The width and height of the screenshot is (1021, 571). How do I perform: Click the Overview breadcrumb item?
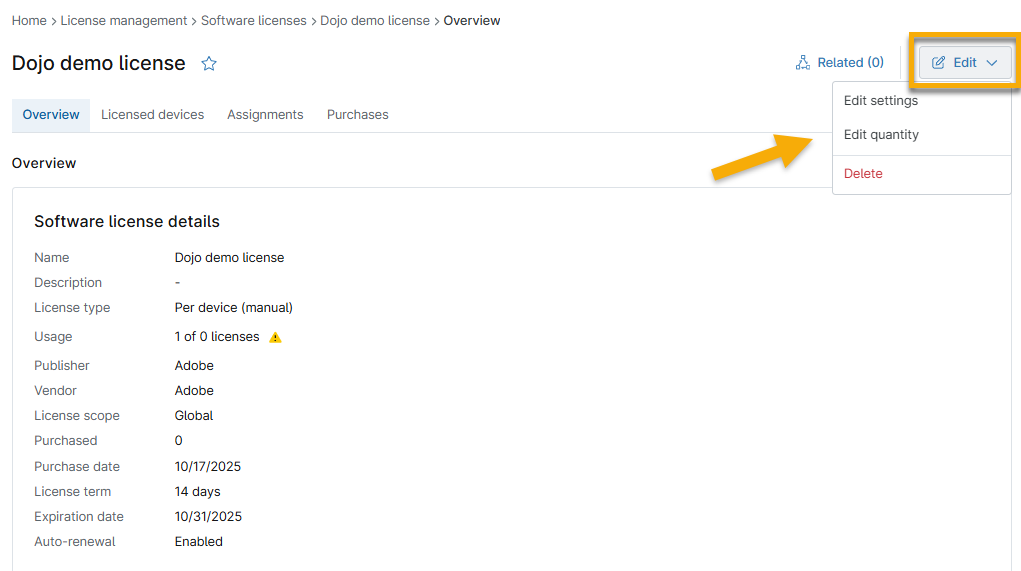pos(472,21)
